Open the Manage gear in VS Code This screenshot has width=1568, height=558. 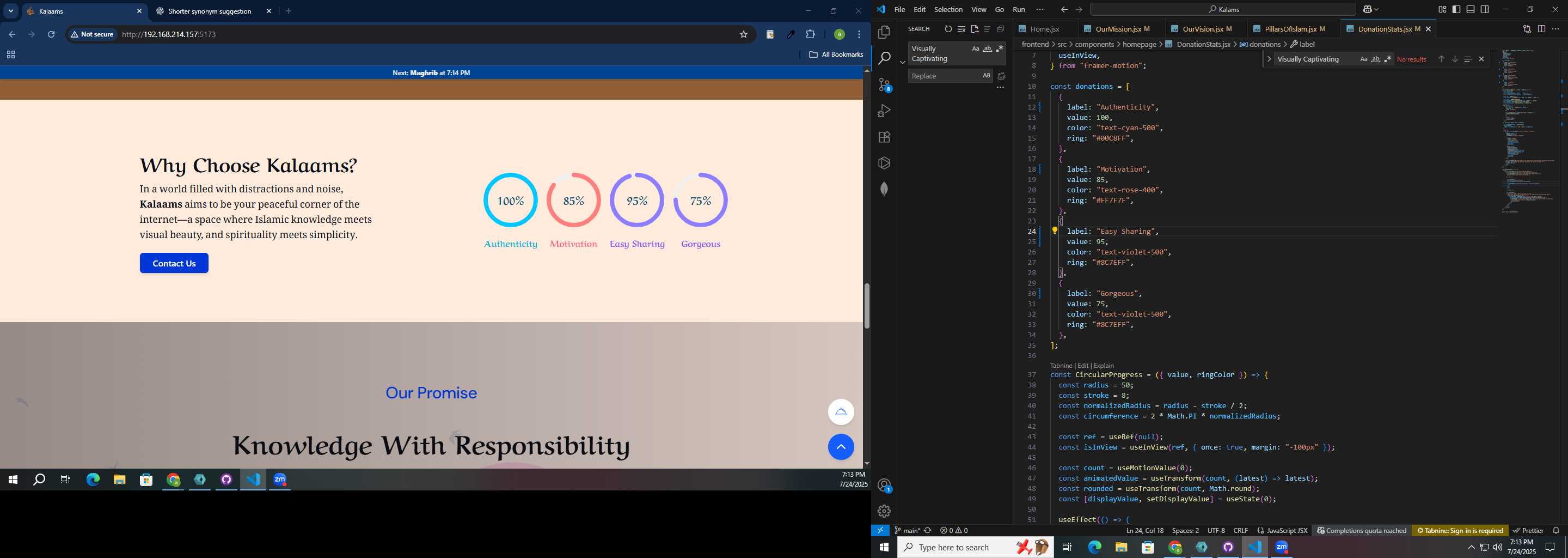point(884,511)
